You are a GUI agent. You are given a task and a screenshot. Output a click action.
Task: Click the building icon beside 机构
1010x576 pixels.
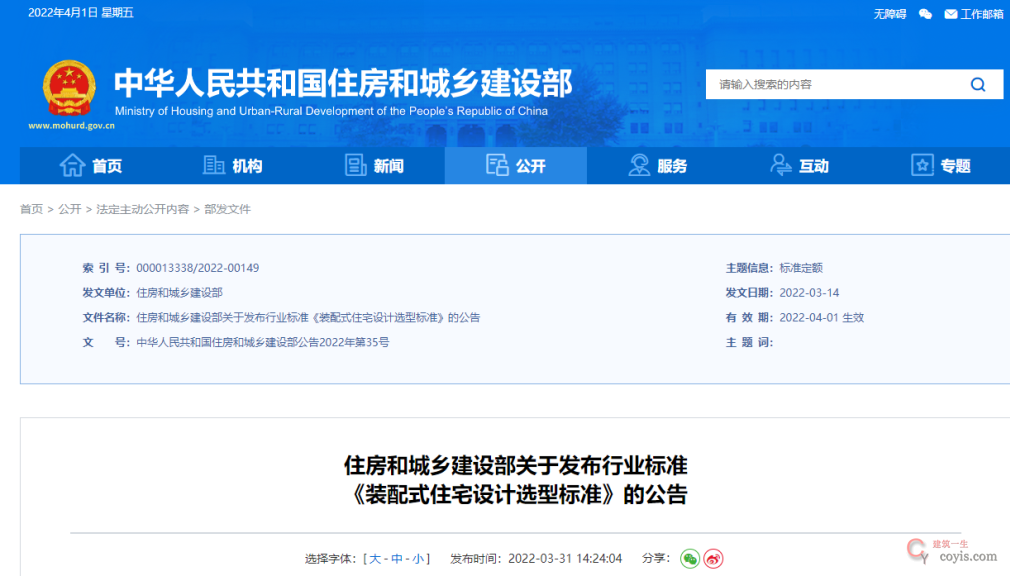point(214,165)
